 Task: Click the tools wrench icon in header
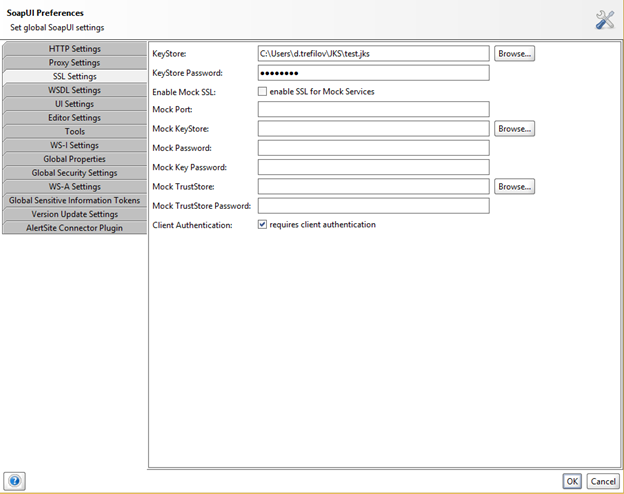coord(605,20)
